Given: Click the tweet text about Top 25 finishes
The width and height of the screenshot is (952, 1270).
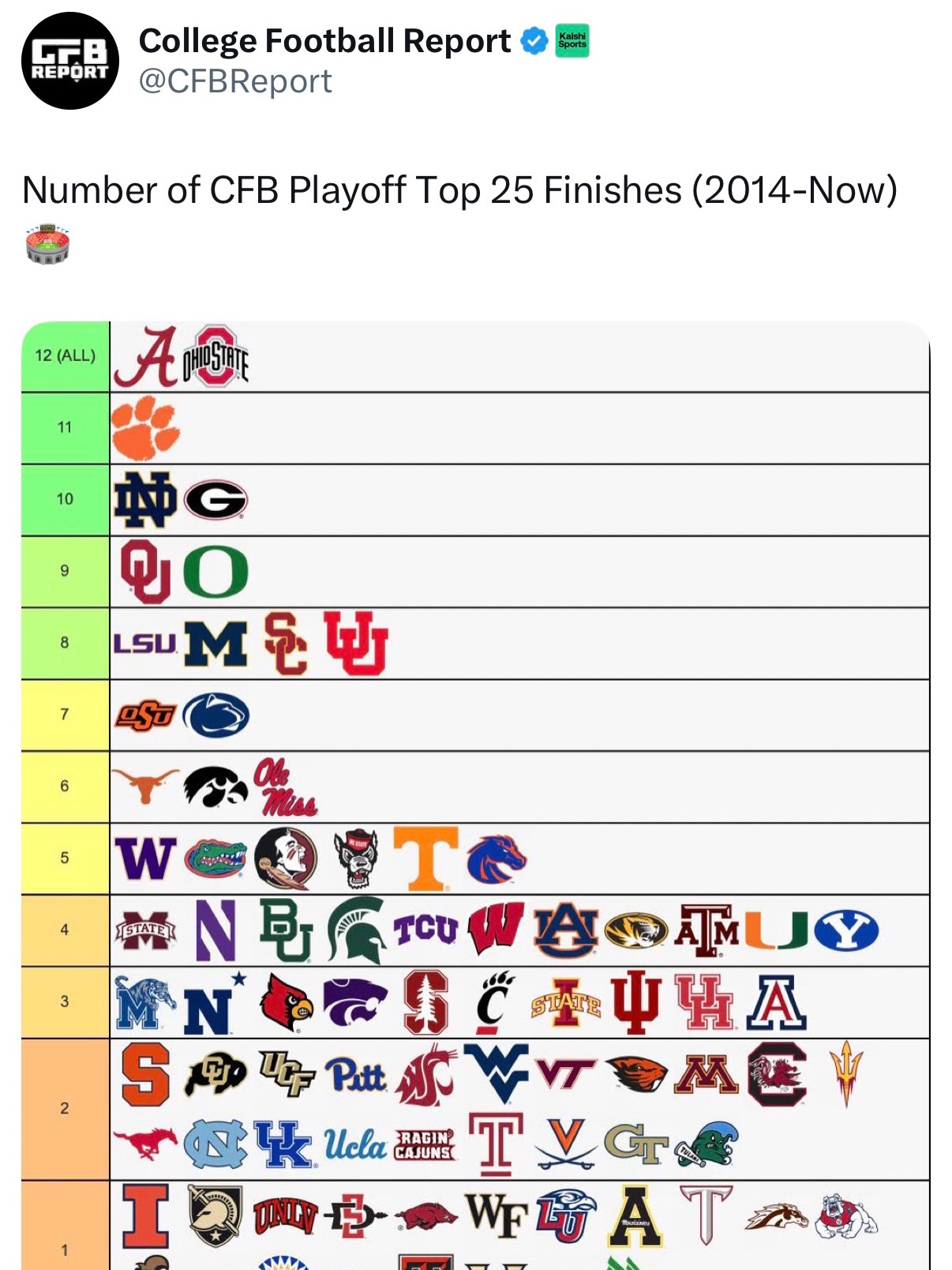Looking at the screenshot, I should point(459,190).
